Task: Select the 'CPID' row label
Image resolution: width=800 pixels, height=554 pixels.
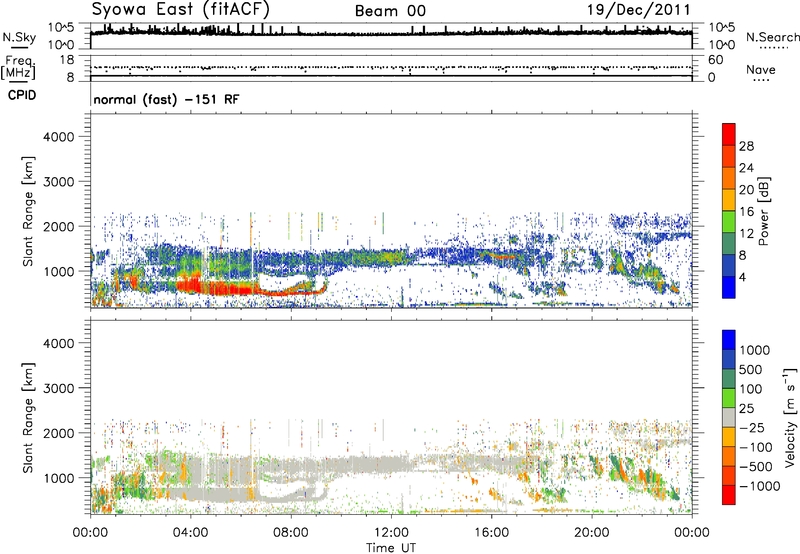Action: (x=22, y=95)
